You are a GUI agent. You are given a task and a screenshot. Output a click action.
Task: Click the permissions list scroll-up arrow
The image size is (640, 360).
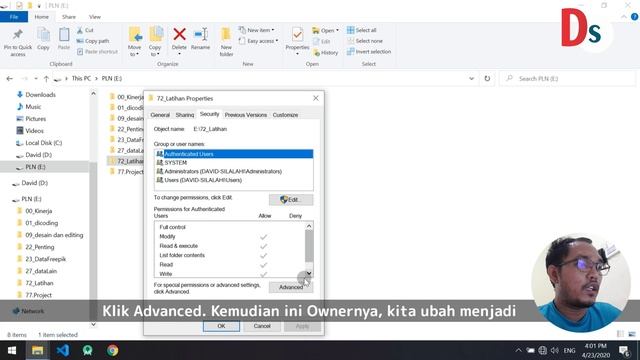coord(309,226)
